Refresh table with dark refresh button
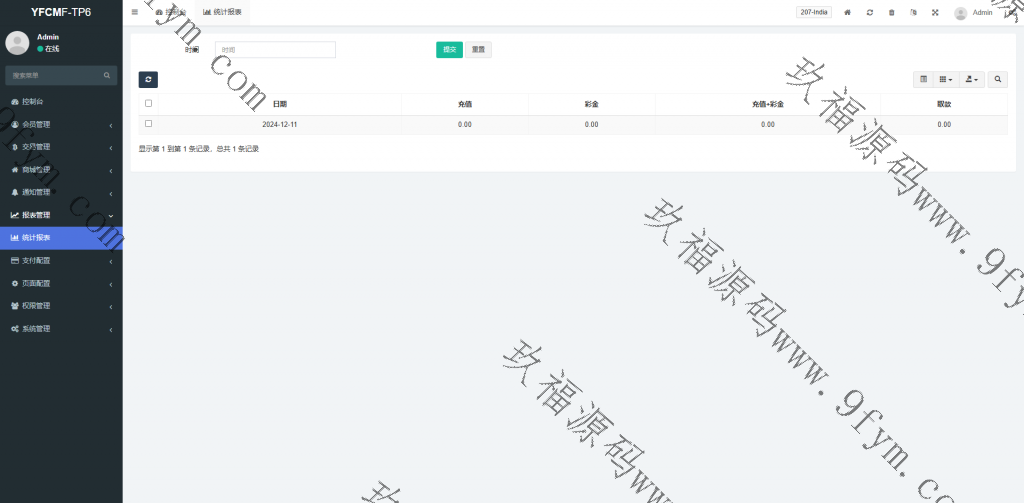Viewport: 1024px width, 503px height. pos(148,79)
